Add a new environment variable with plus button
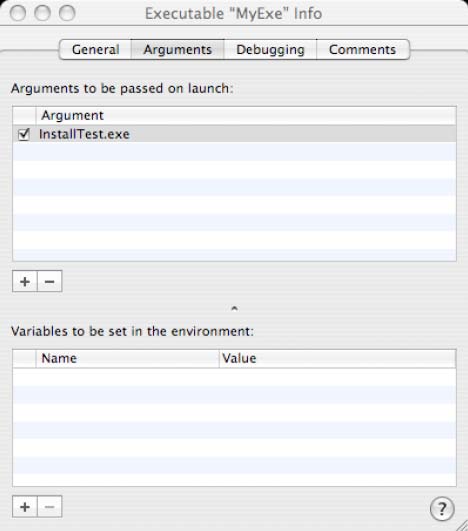This screenshot has height=531, width=468. (x=25, y=507)
